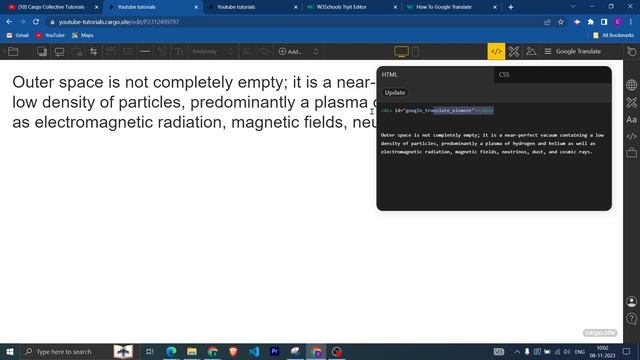Viewport: 640px width, 360px height.
Task: Open the help question mark icon
Action: coord(631,318)
